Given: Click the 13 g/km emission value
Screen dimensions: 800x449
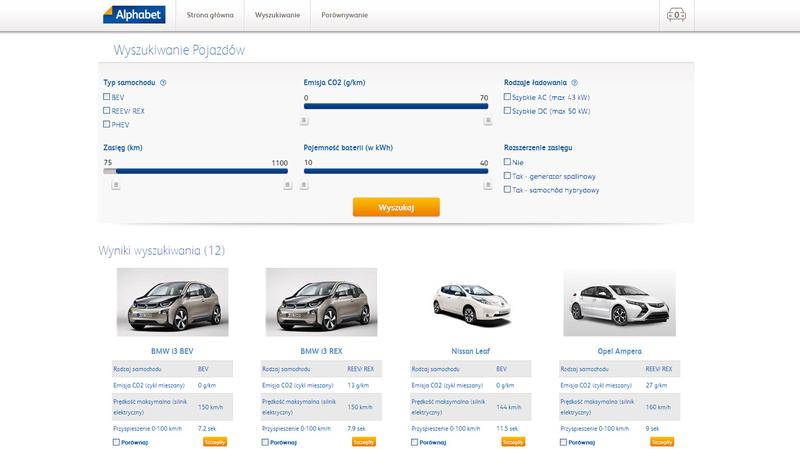Looking at the screenshot, I should click(x=358, y=385).
